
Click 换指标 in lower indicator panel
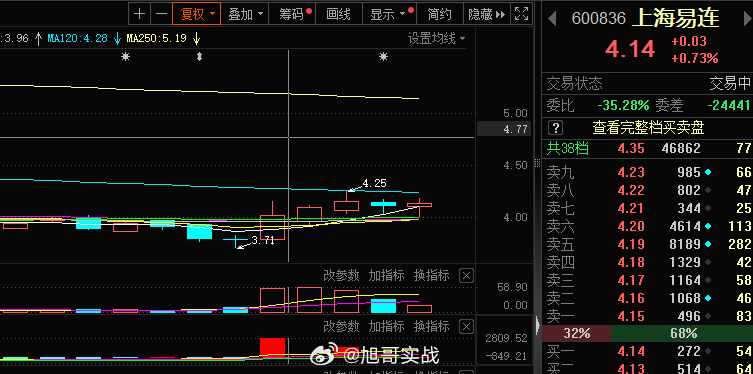(431, 326)
